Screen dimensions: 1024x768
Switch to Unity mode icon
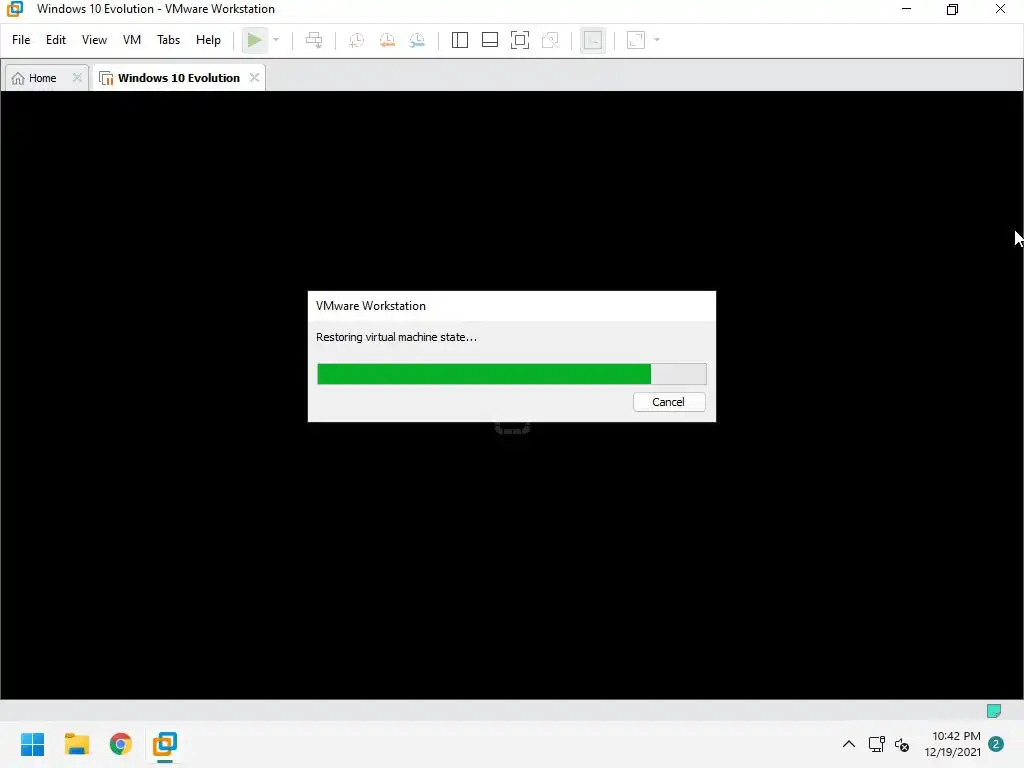551,40
